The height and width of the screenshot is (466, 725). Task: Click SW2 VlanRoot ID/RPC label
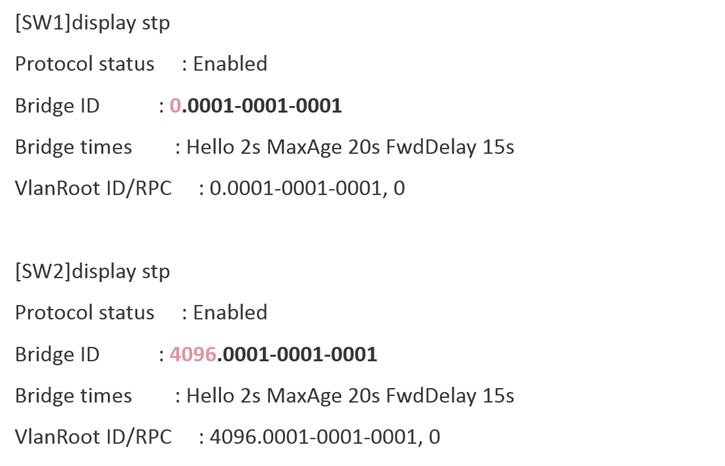(93, 437)
